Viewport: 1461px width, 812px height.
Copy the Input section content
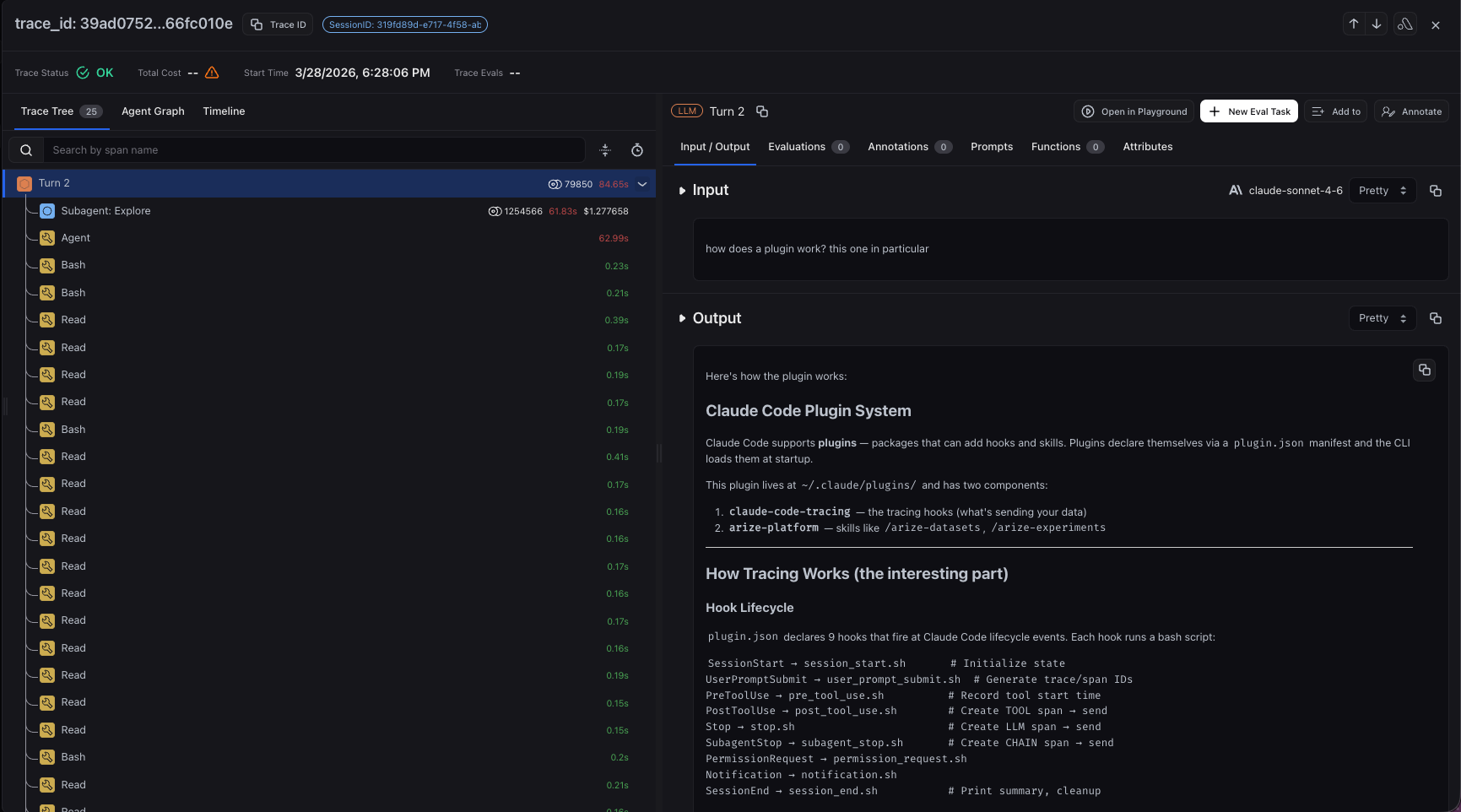click(x=1436, y=191)
